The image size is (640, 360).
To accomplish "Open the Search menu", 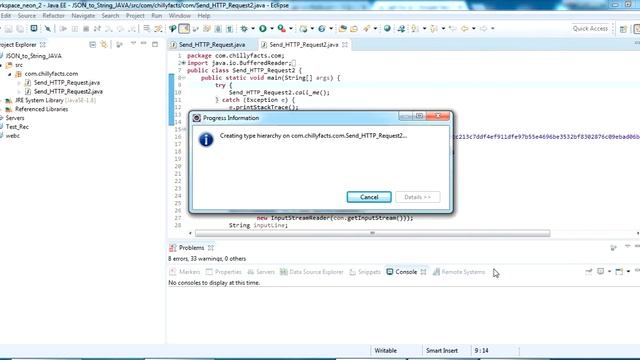I will pos(110,16).
